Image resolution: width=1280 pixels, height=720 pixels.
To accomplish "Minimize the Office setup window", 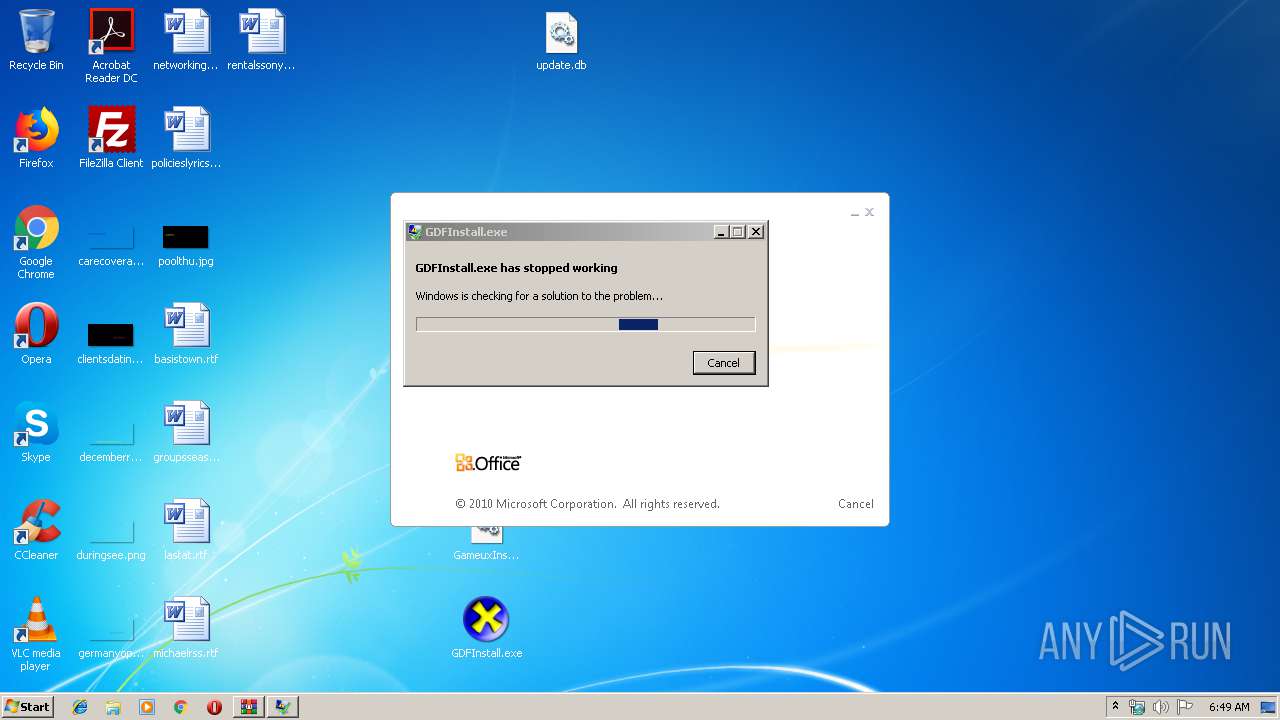I will pyautogui.click(x=855, y=213).
